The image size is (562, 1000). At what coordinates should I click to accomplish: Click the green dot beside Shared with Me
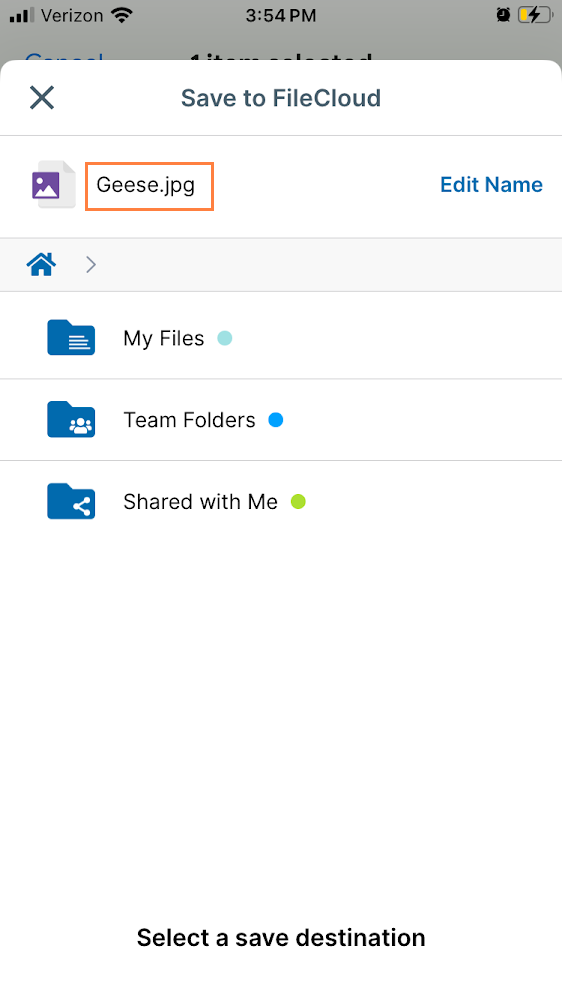click(298, 501)
